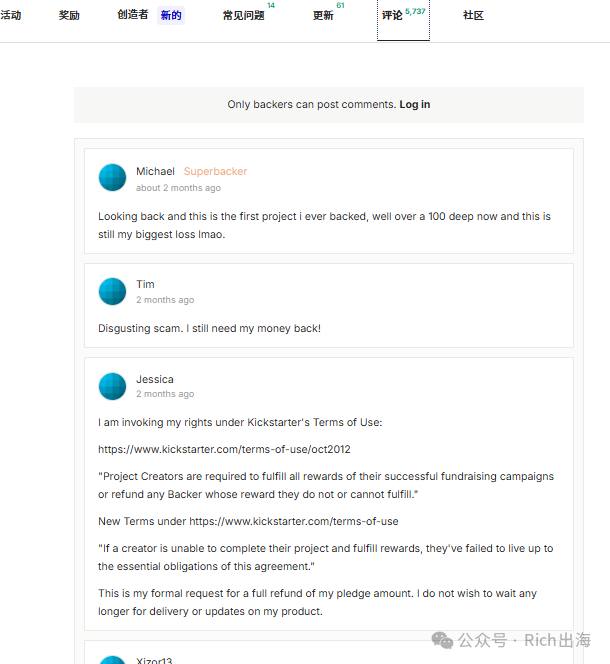Select the 创造者 creator tab
The width and height of the screenshot is (610, 664).
(133, 15)
